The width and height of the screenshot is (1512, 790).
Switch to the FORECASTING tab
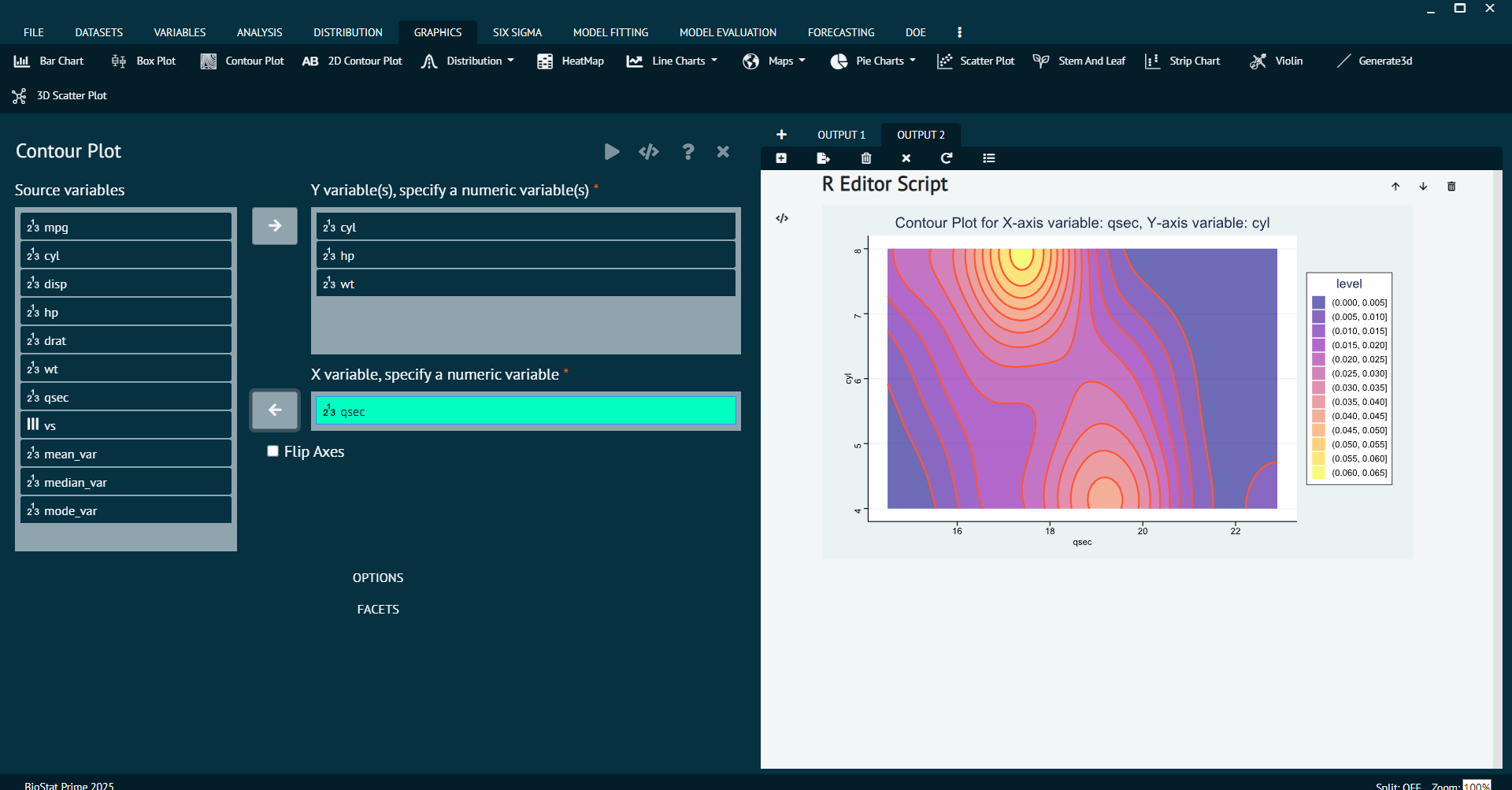[841, 32]
